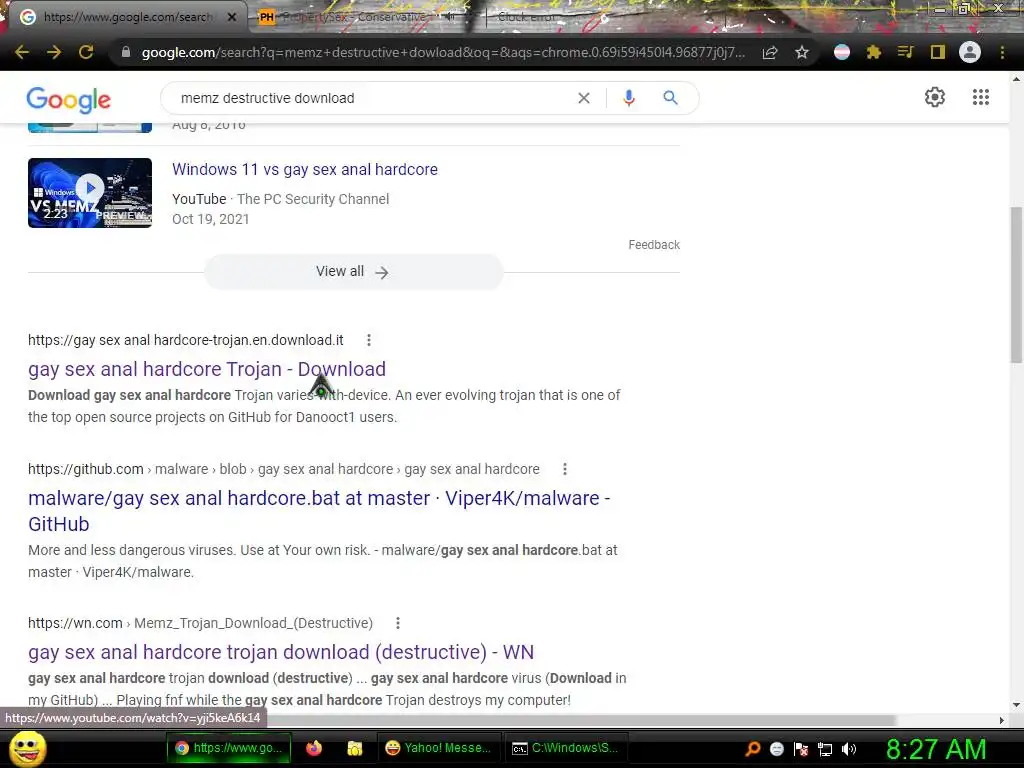Screen dimensions: 1024x768
Task: Close the Google search tab
Action: pos(232,17)
